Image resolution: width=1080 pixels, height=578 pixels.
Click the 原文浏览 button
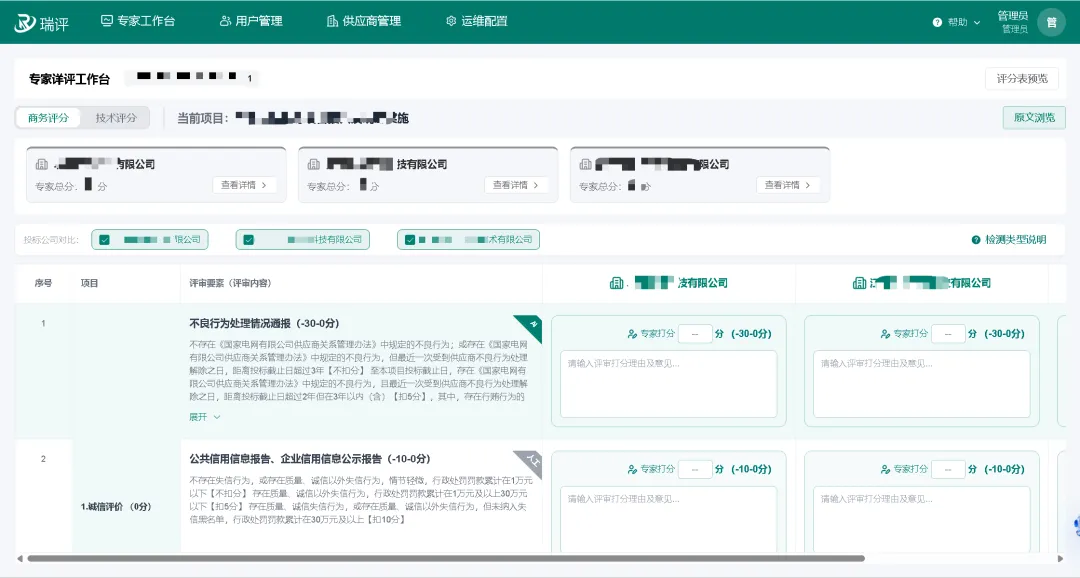1034,118
